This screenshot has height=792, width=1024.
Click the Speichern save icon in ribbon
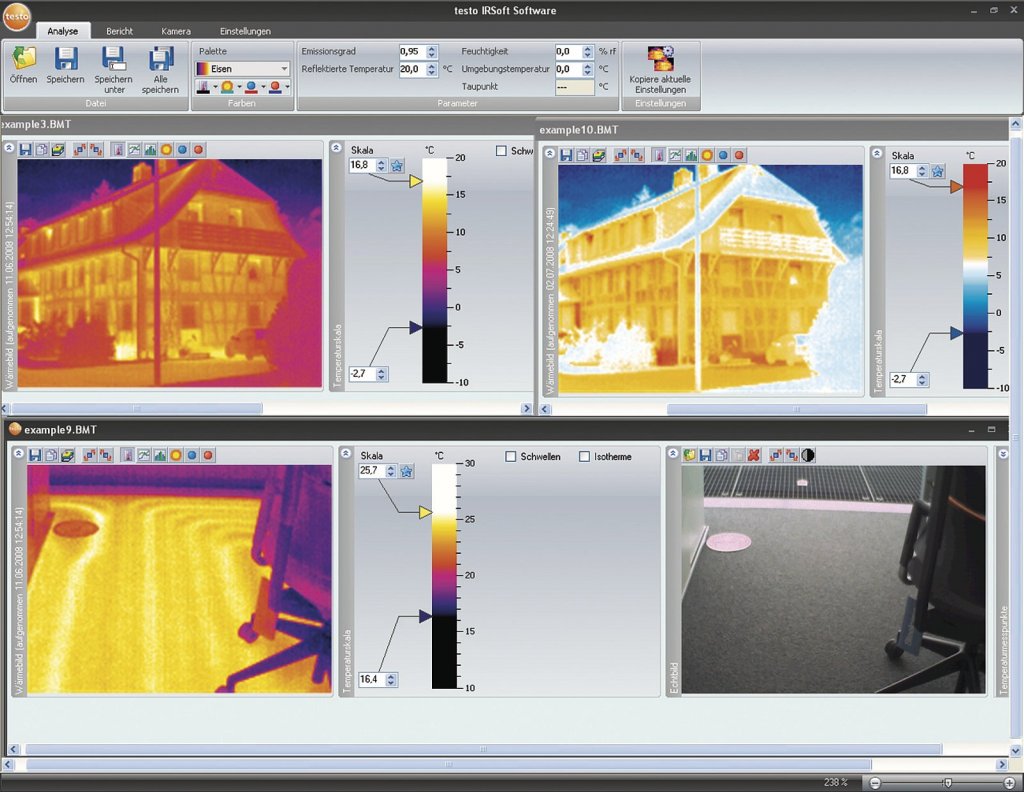click(65, 58)
